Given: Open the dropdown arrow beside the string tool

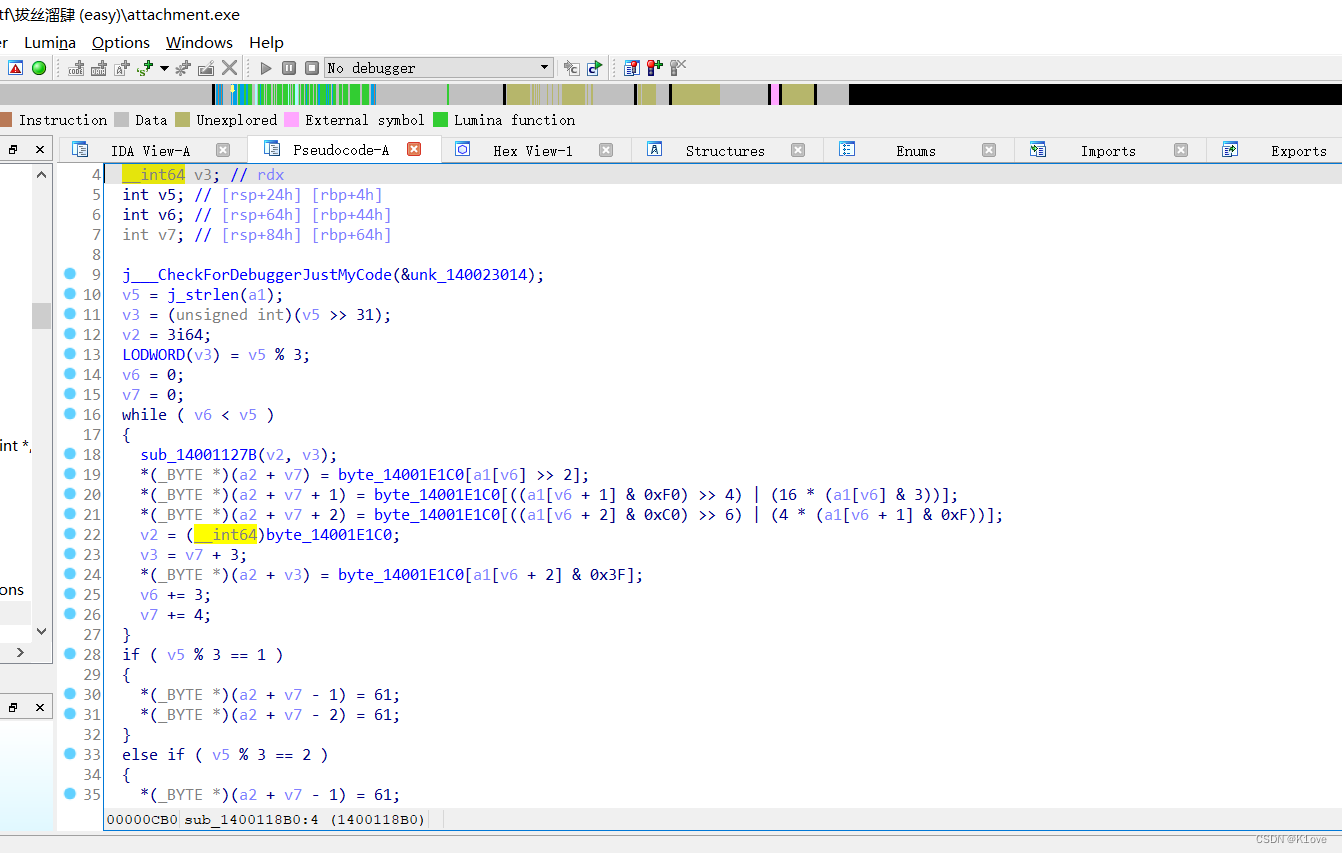Looking at the screenshot, I should click(165, 67).
